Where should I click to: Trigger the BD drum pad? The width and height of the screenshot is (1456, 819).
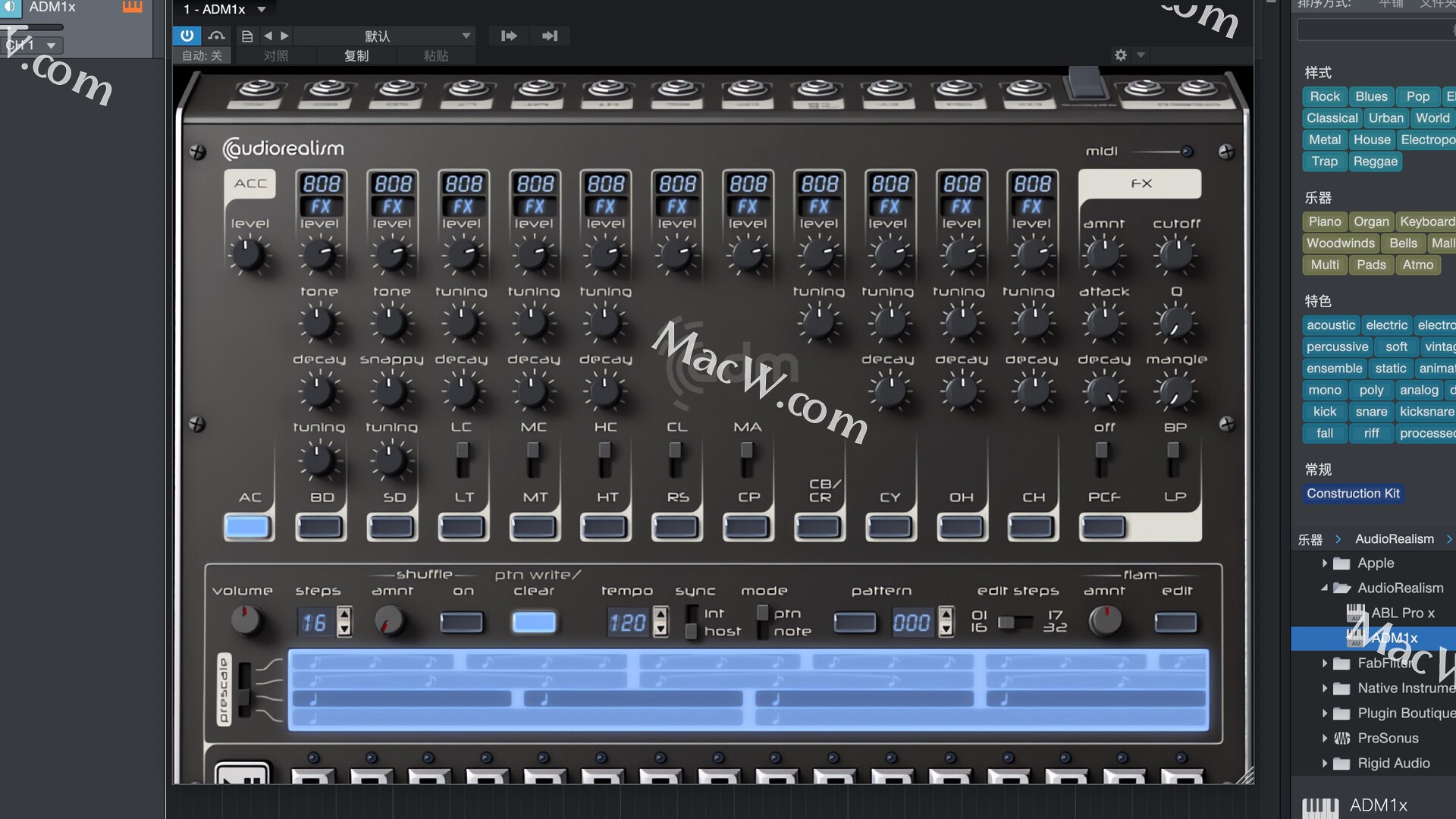click(x=320, y=526)
